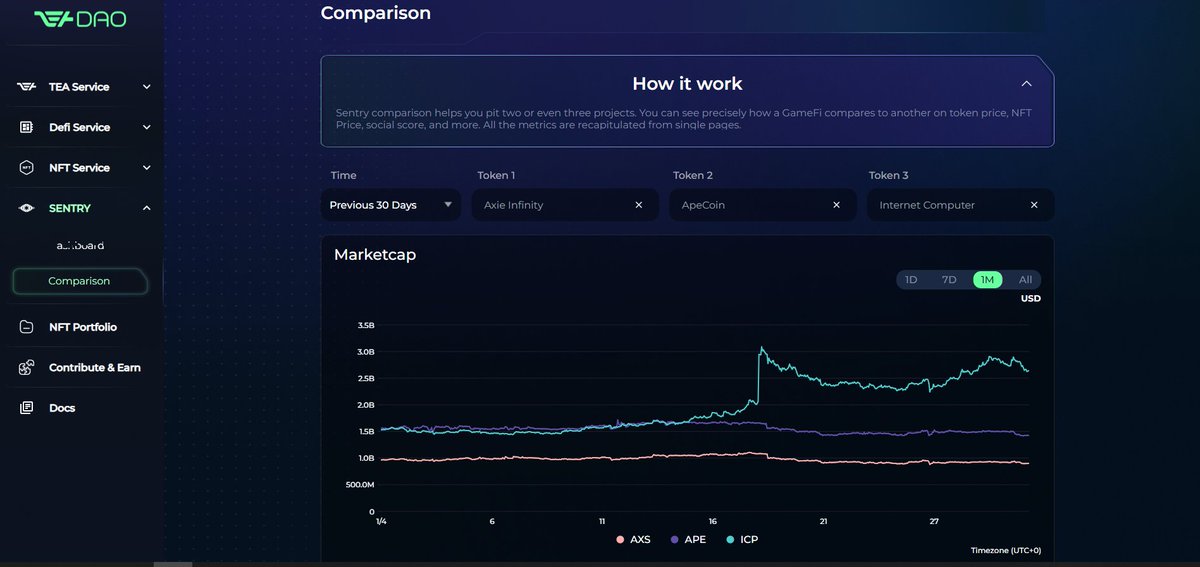The width and height of the screenshot is (1200, 567).
Task: Click the TEA Service sidebar icon
Action: (x=26, y=87)
